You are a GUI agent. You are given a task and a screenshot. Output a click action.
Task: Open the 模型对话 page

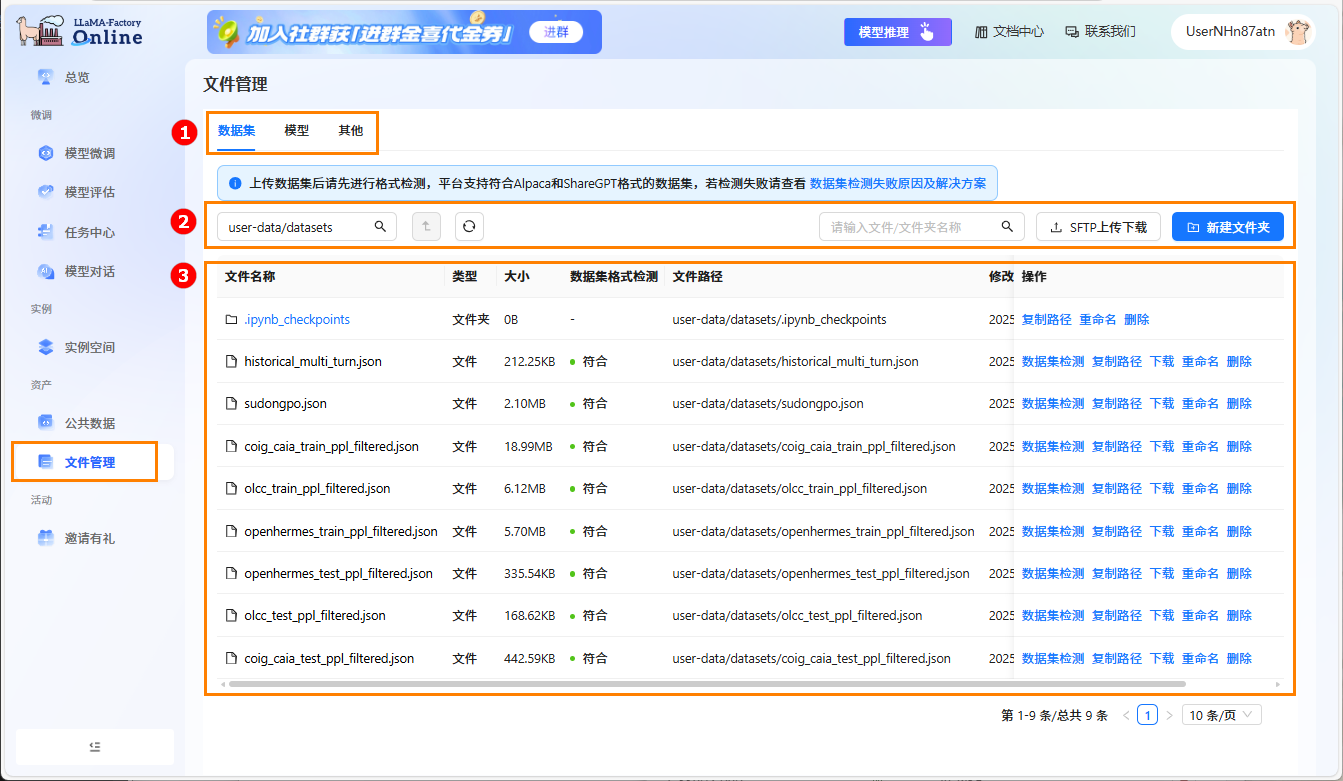pyautogui.click(x=83, y=270)
